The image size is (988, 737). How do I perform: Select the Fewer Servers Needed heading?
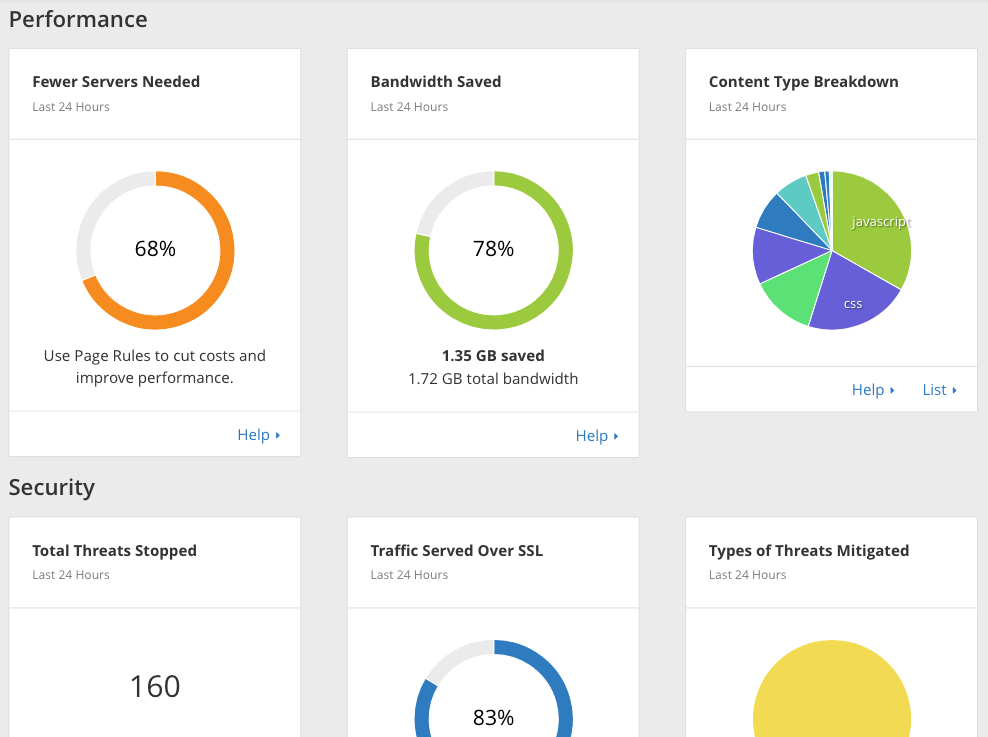pos(116,82)
